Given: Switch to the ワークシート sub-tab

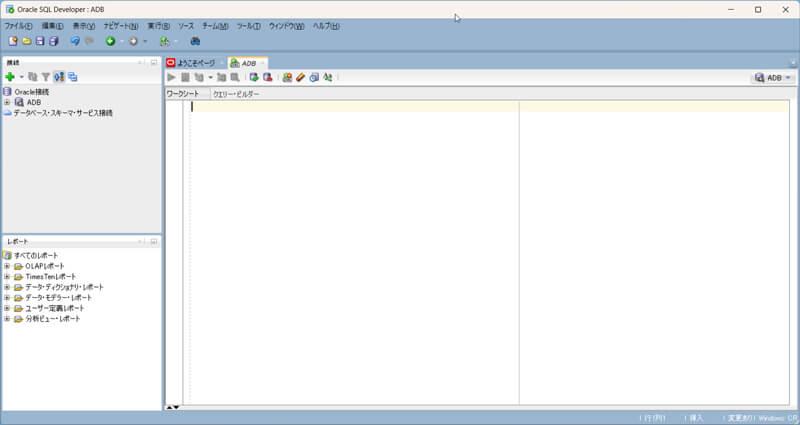Looking at the screenshot, I should [183, 94].
